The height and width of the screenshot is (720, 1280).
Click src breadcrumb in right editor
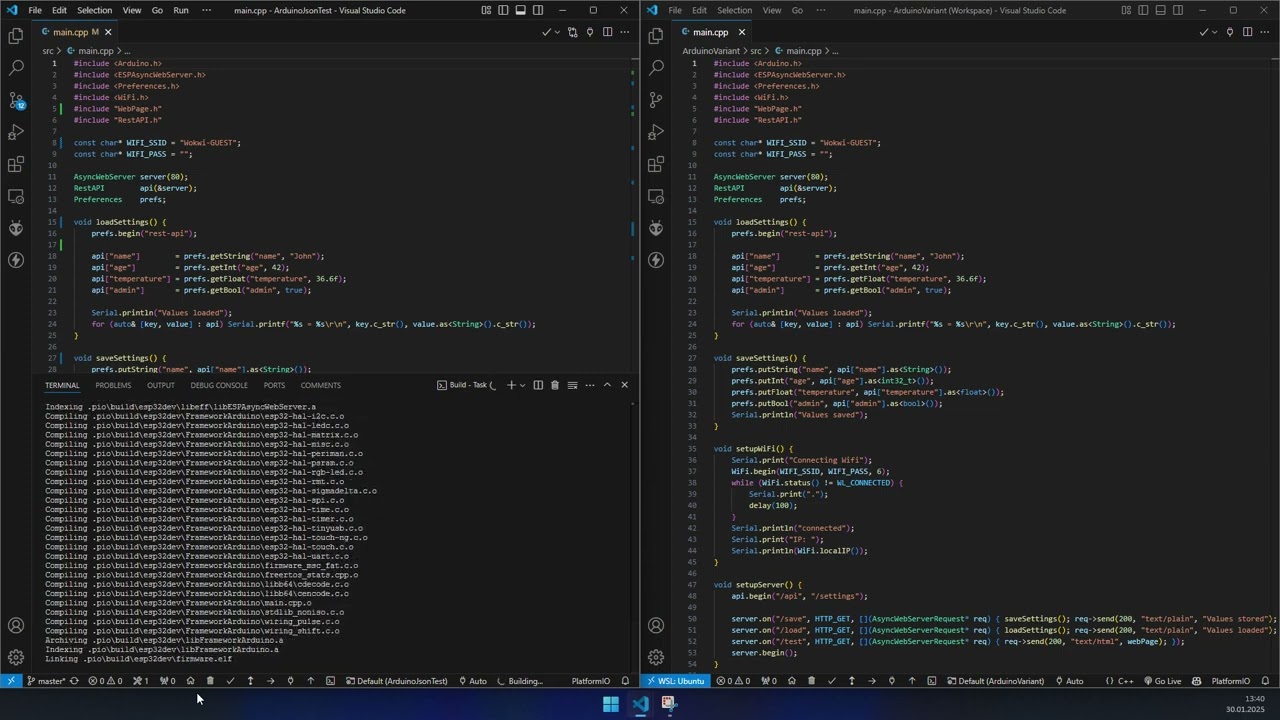[x=756, y=51]
